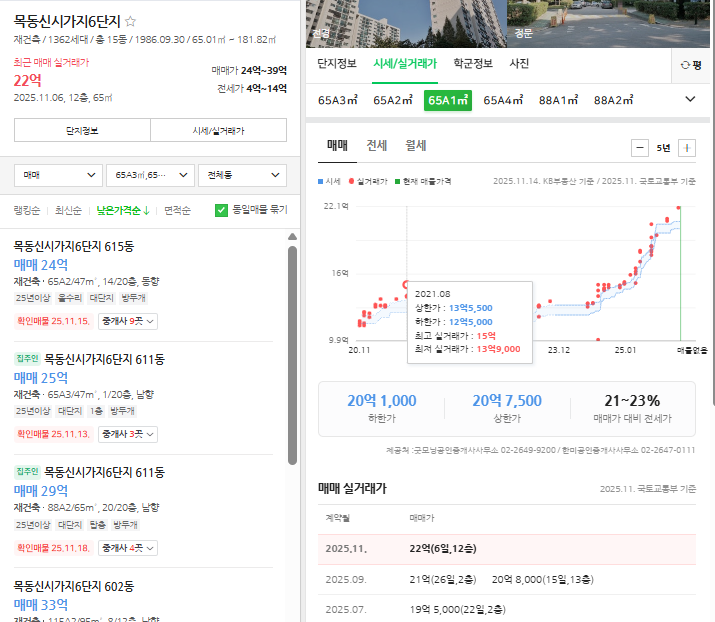Click the 20억 8,000(15일,13층) transaction entry
This screenshot has width=715, height=622.
543,580
